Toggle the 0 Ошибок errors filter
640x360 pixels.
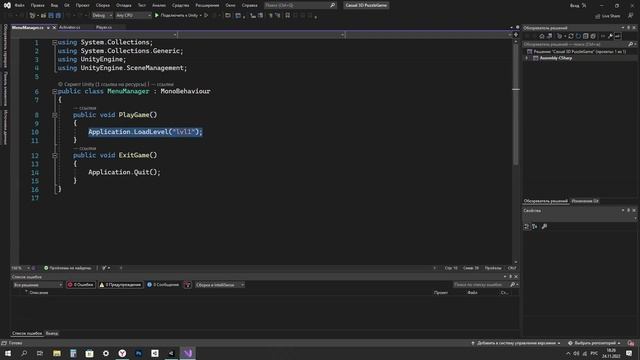point(80,285)
